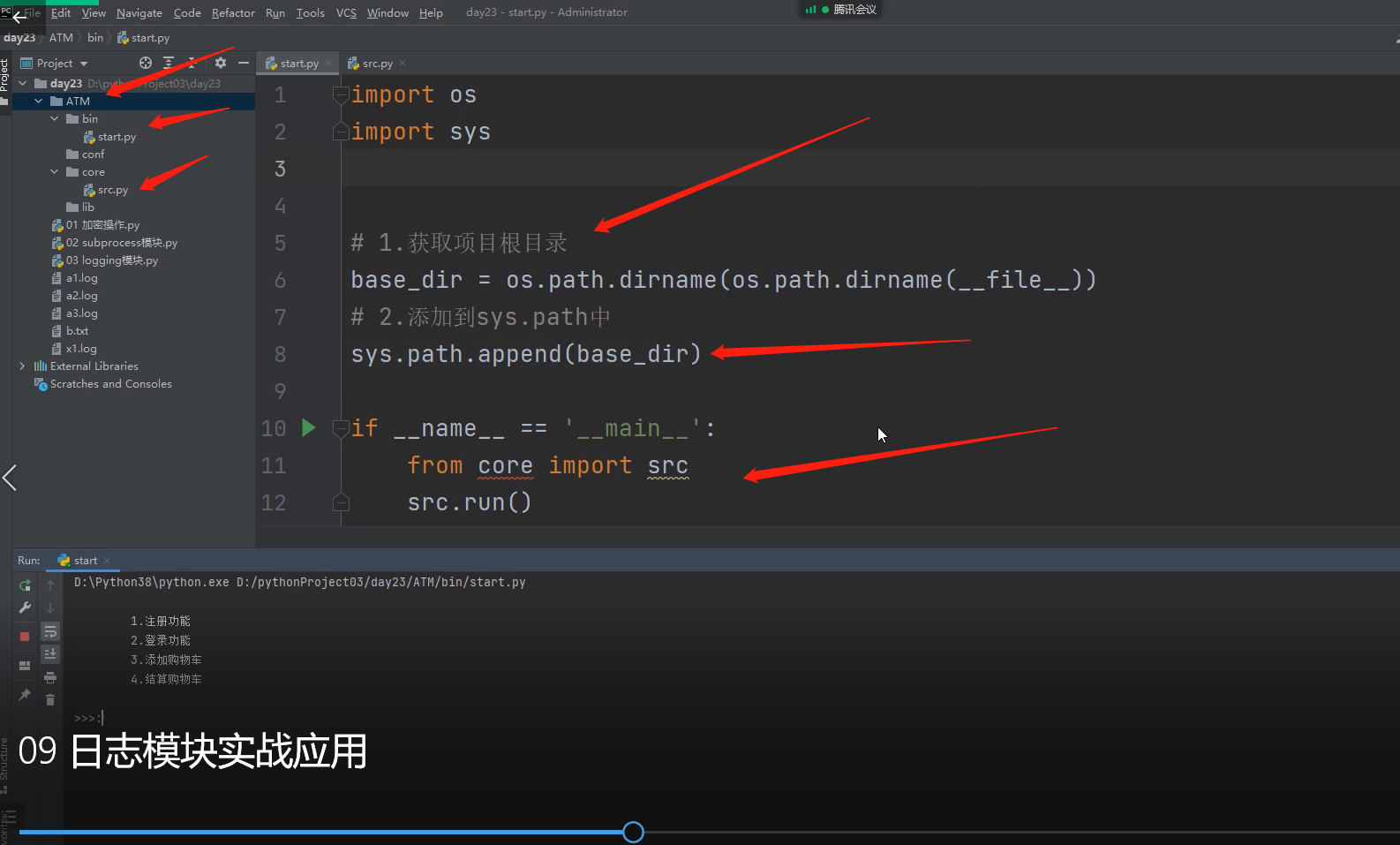Click collapse all icon in Project panel
The width and height of the screenshot is (1400, 845).
(x=192, y=63)
